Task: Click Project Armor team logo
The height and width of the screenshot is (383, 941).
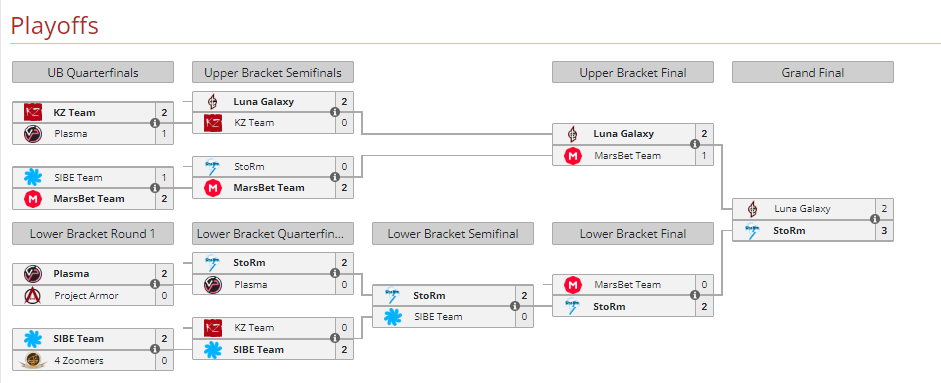Action: (32, 295)
